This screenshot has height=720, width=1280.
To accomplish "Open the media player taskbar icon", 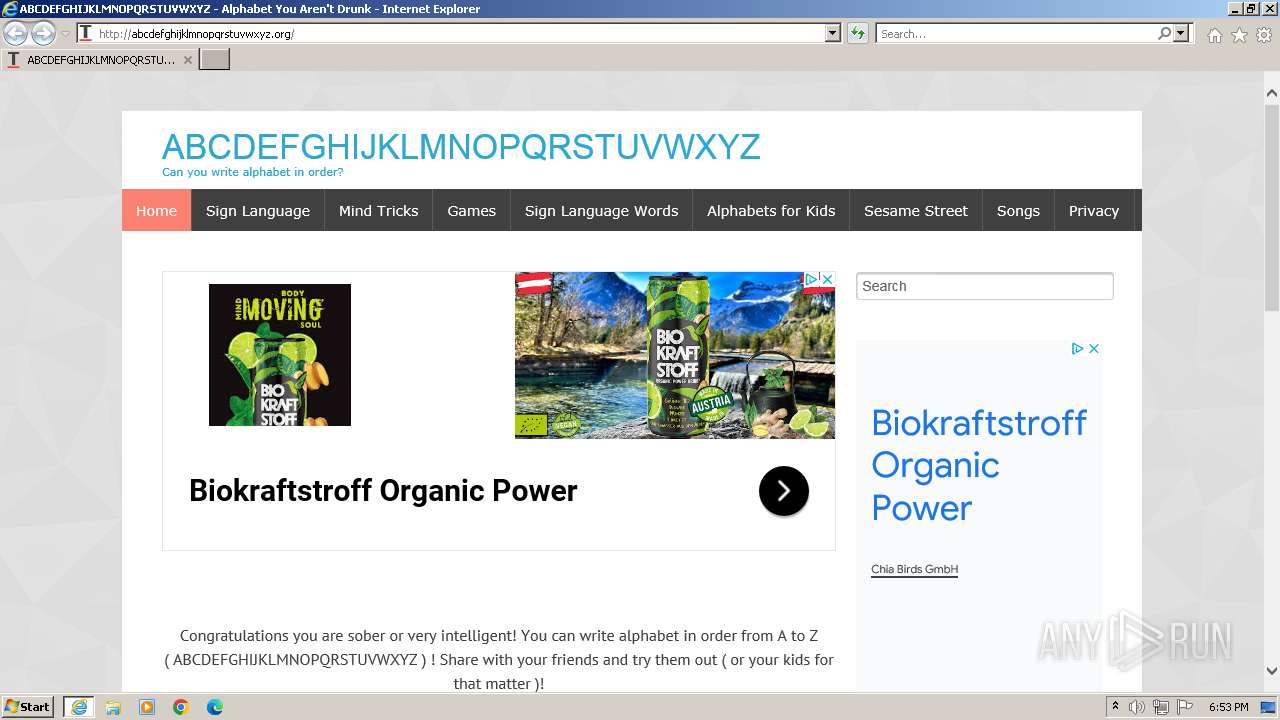I will pos(147,707).
